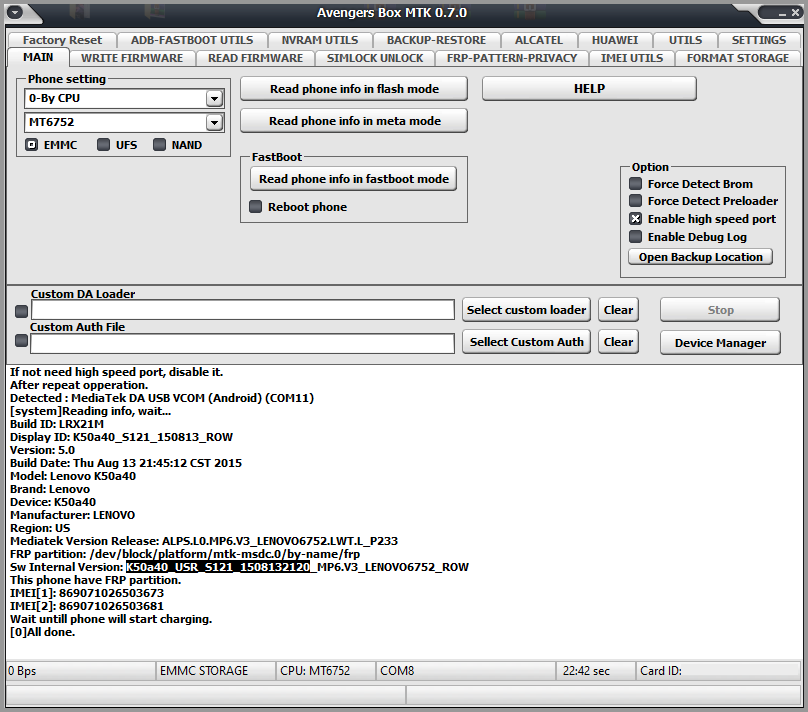Click Open Backup Location button
The height and width of the screenshot is (712, 808).
pyautogui.click(x=700, y=257)
